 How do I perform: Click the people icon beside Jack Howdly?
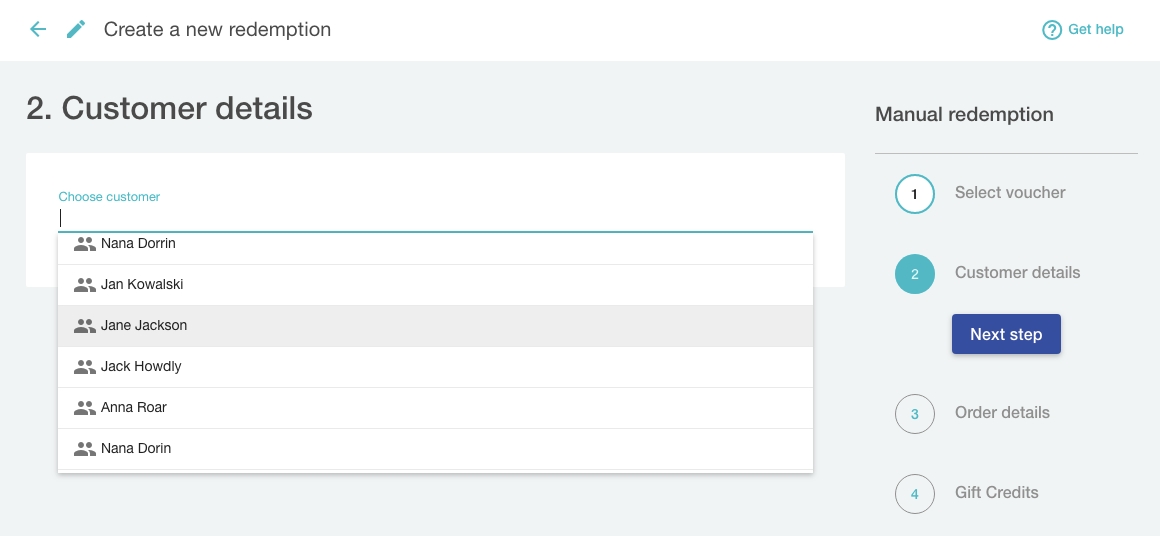(x=85, y=367)
